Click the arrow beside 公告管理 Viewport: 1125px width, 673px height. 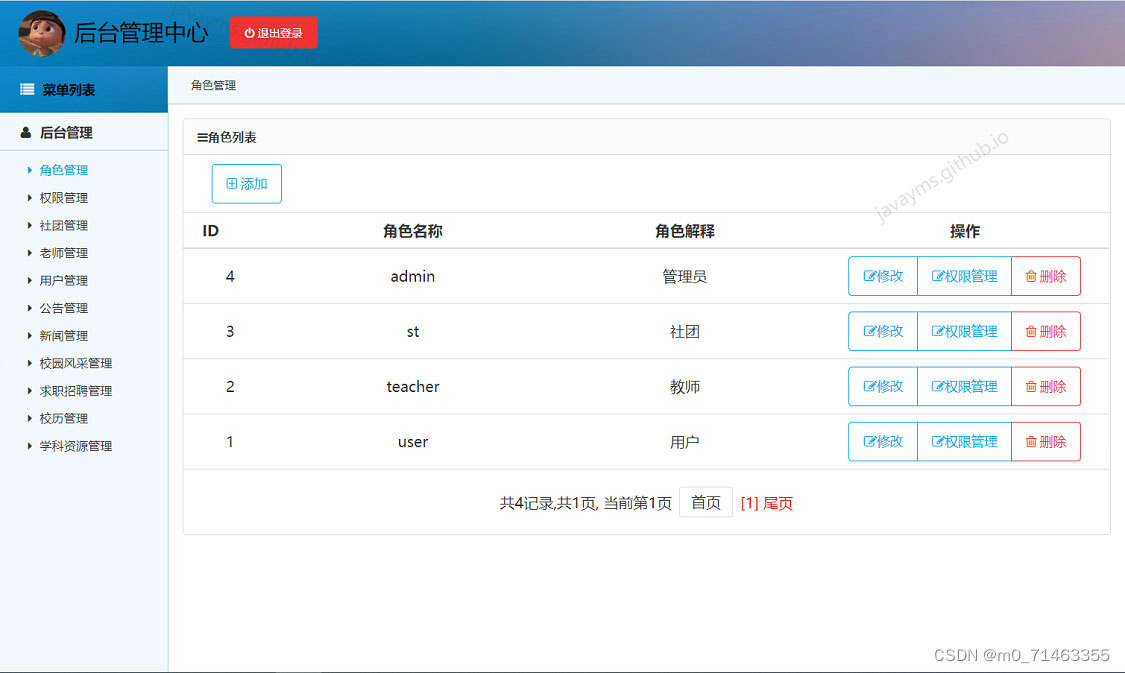tap(29, 309)
